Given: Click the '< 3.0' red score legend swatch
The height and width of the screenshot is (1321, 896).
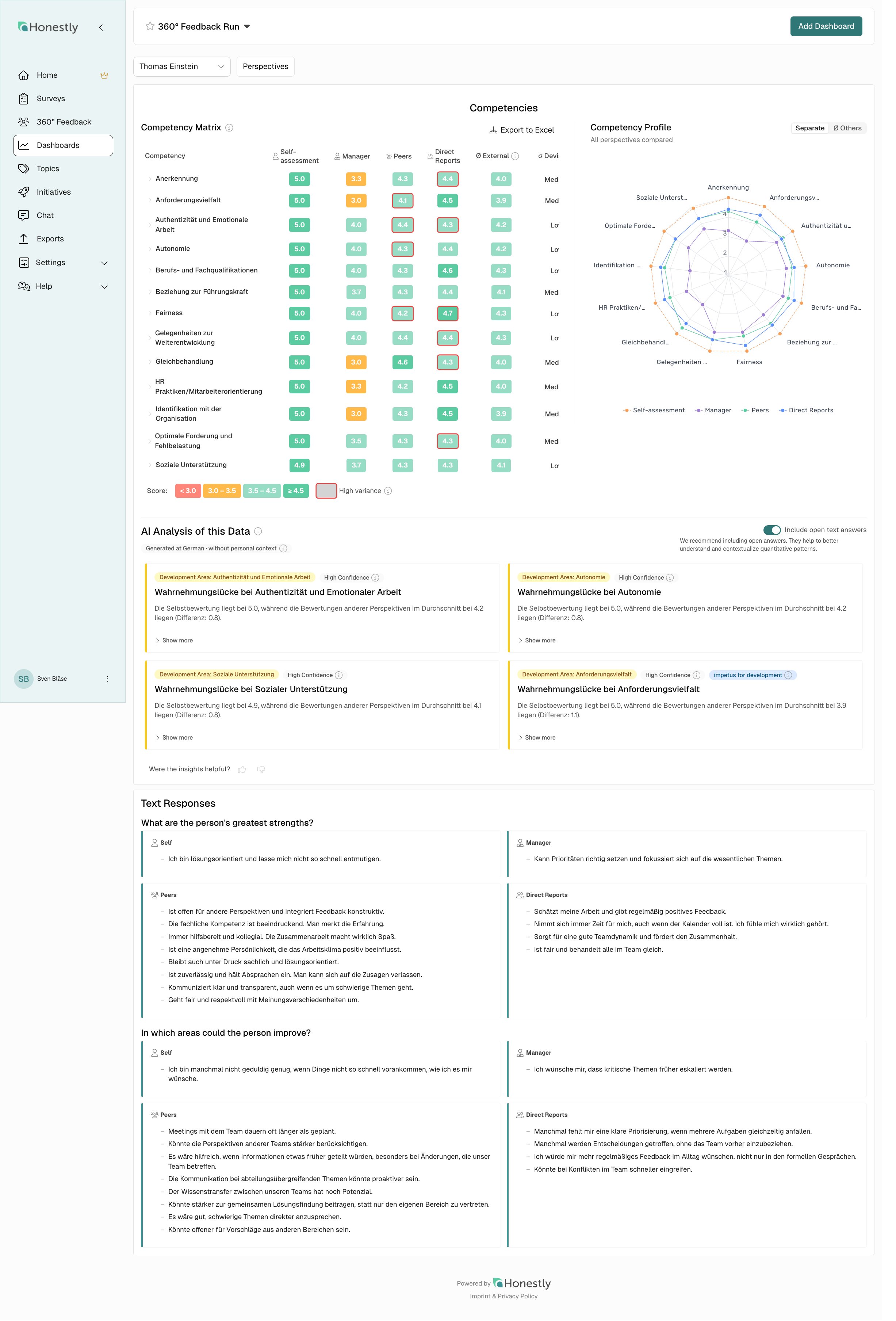Looking at the screenshot, I should (x=188, y=491).
